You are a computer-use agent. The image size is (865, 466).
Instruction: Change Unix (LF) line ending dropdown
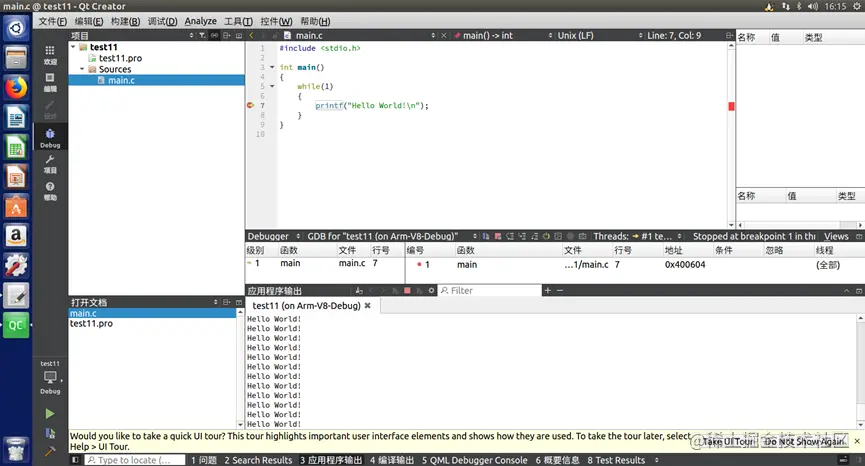pyautogui.click(x=600, y=35)
